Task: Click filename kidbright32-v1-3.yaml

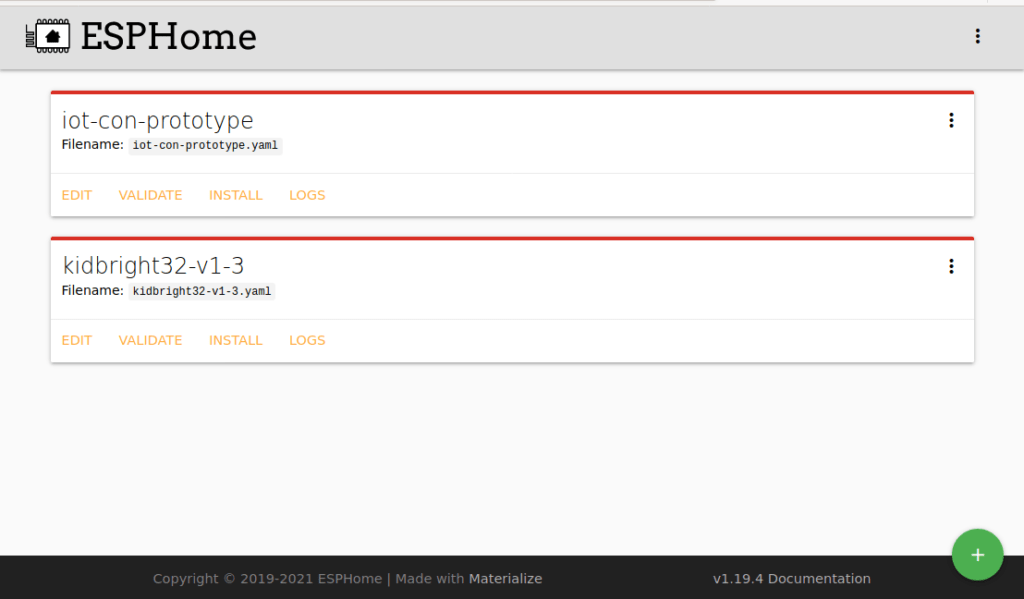Action: (x=202, y=291)
